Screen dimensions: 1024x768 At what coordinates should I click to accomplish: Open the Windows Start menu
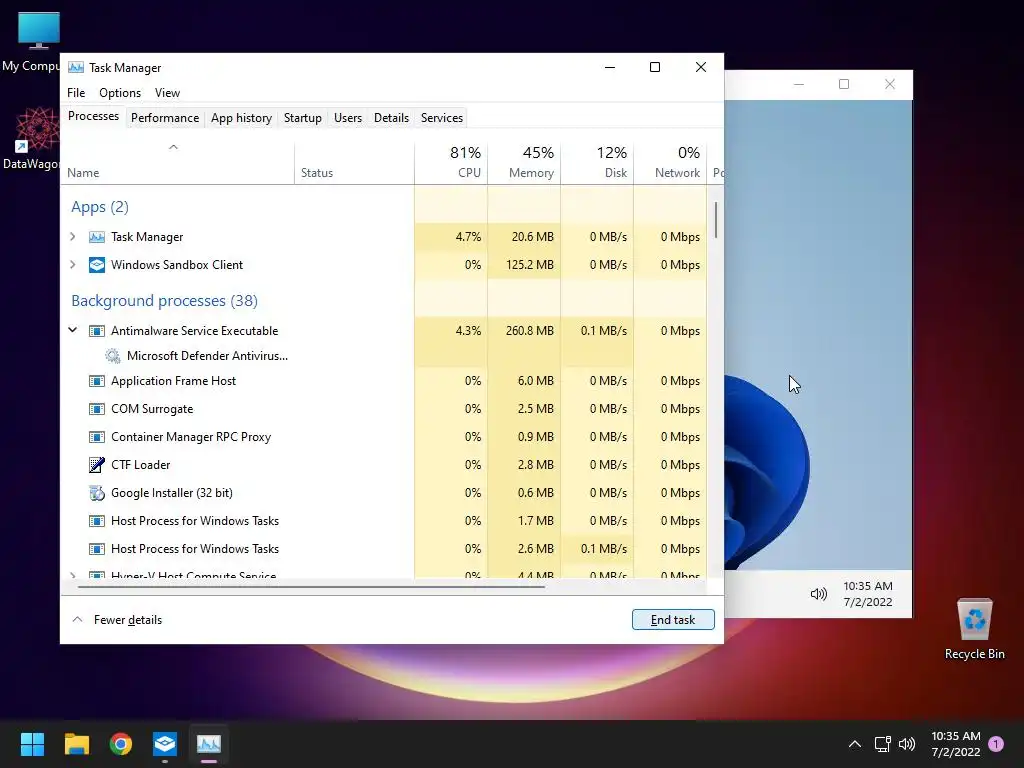(32, 744)
